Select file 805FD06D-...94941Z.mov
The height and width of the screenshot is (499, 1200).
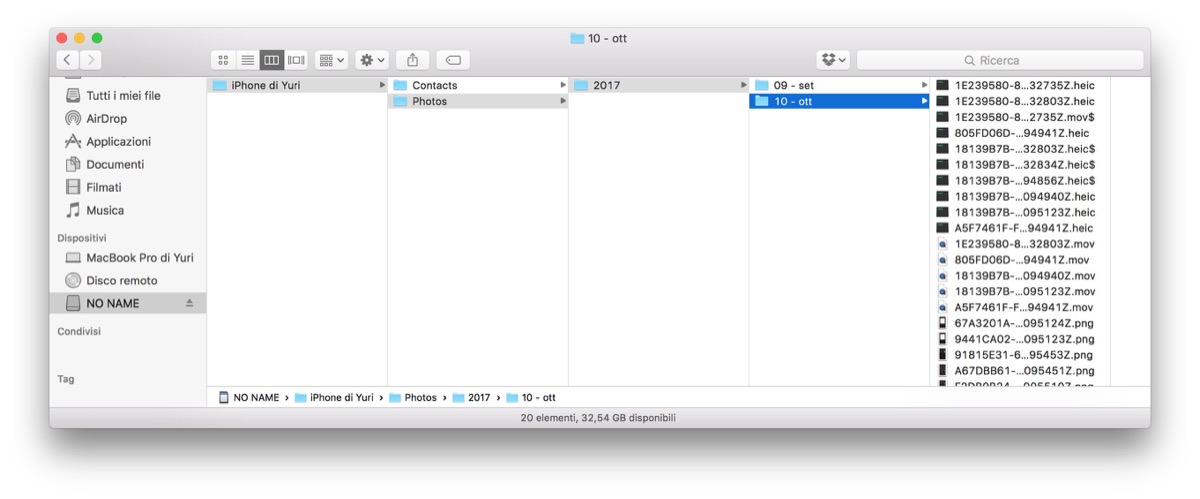pos(1021,260)
